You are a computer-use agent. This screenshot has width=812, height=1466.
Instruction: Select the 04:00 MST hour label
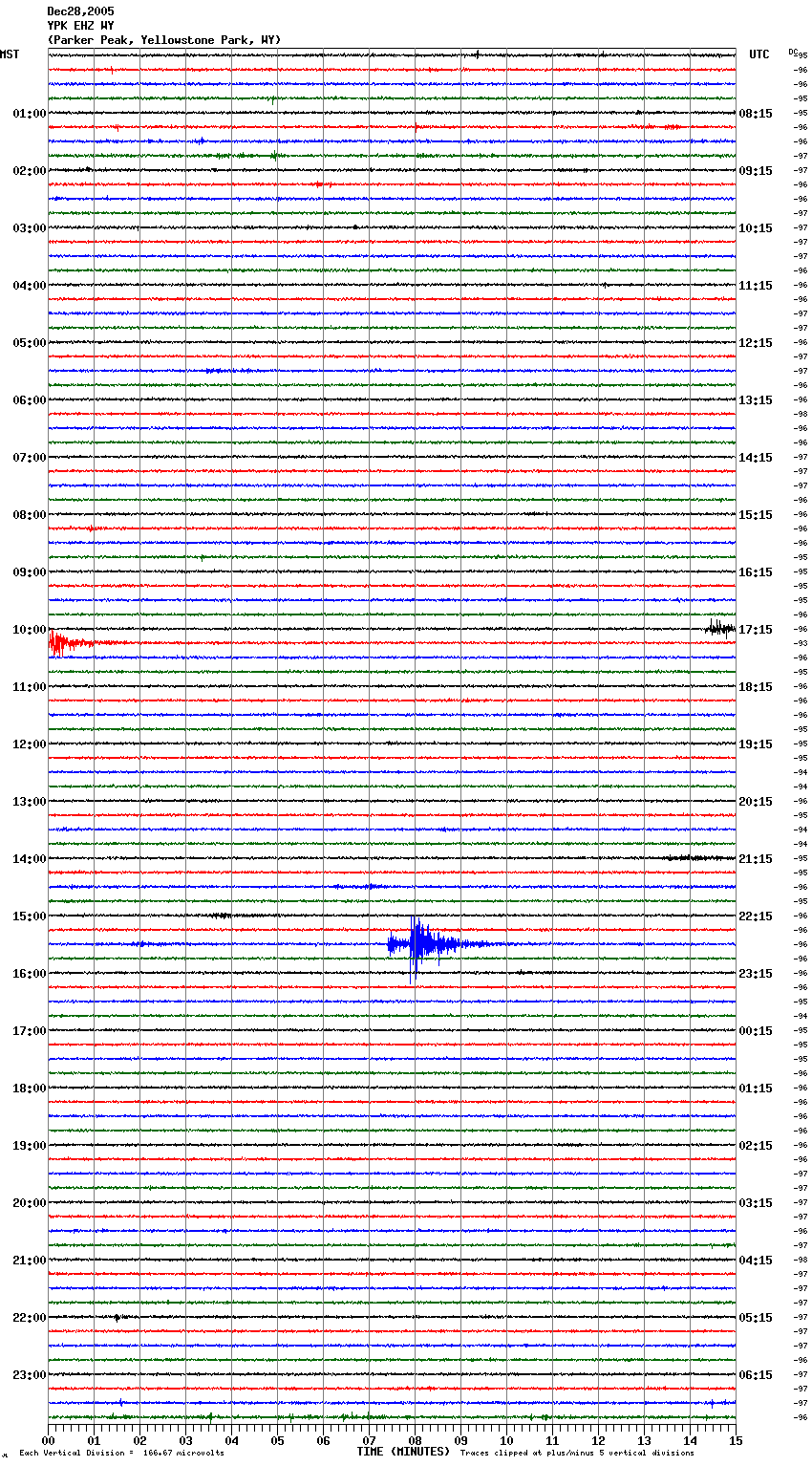pos(30,286)
